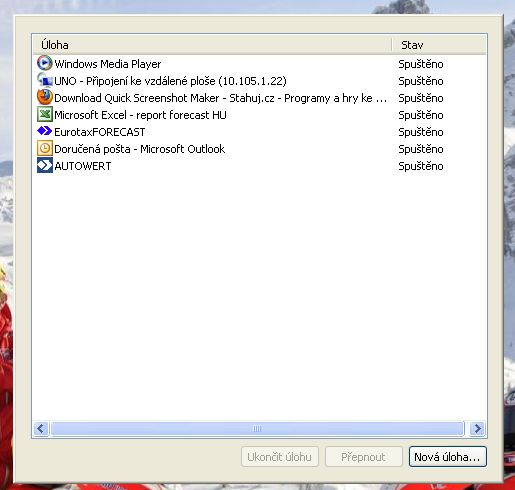515x490 pixels.
Task: Click the Ukončit úlohu button
Action: (280, 457)
